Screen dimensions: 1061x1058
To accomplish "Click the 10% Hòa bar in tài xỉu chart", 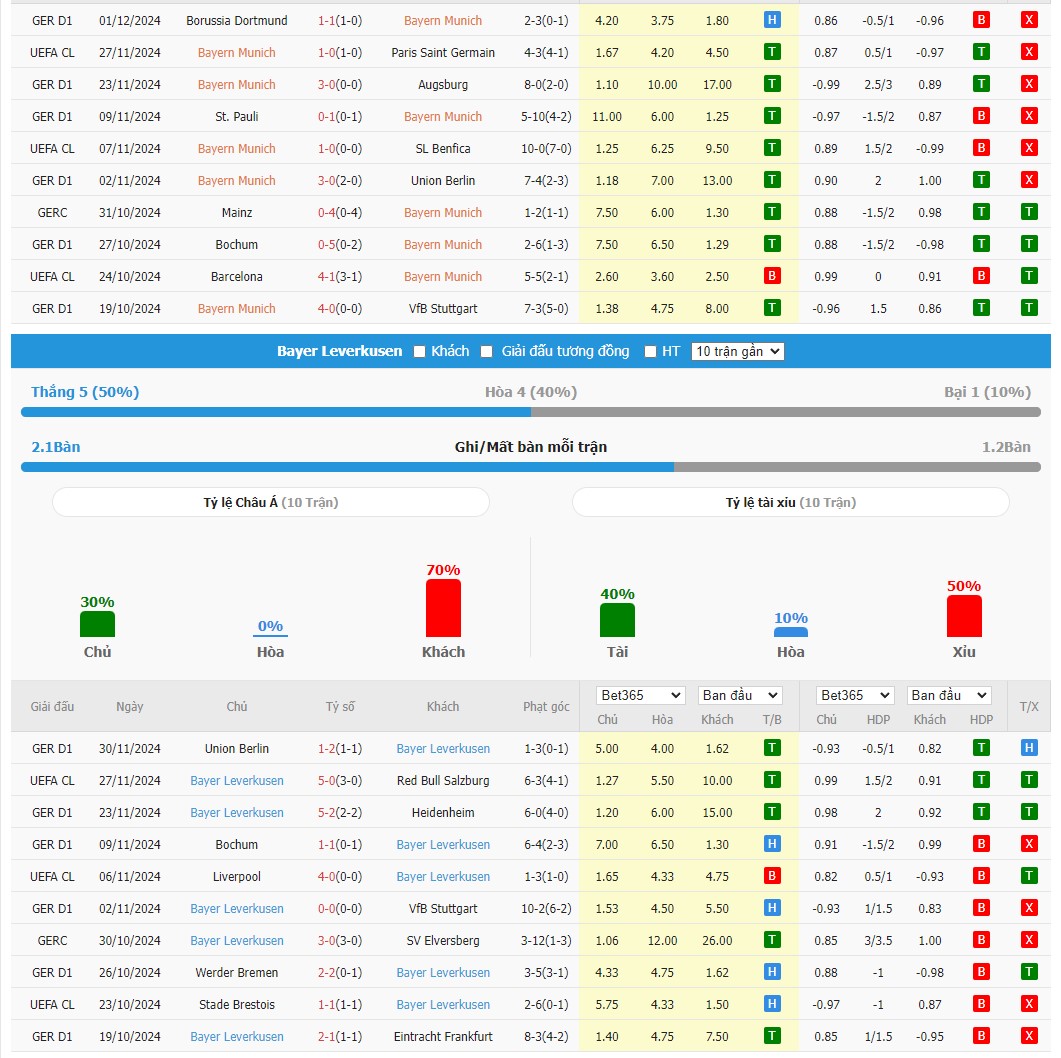I will [x=790, y=632].
